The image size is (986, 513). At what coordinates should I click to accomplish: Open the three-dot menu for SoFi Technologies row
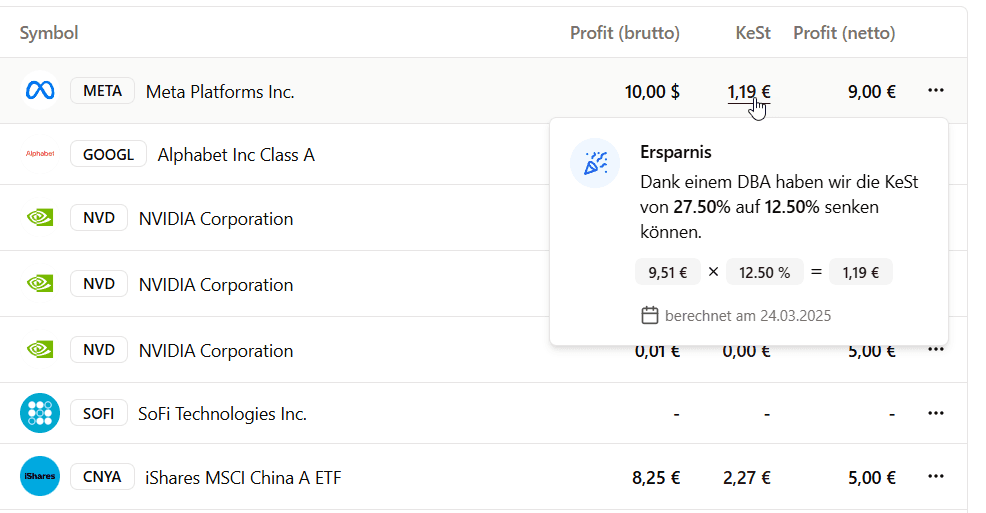936,413
